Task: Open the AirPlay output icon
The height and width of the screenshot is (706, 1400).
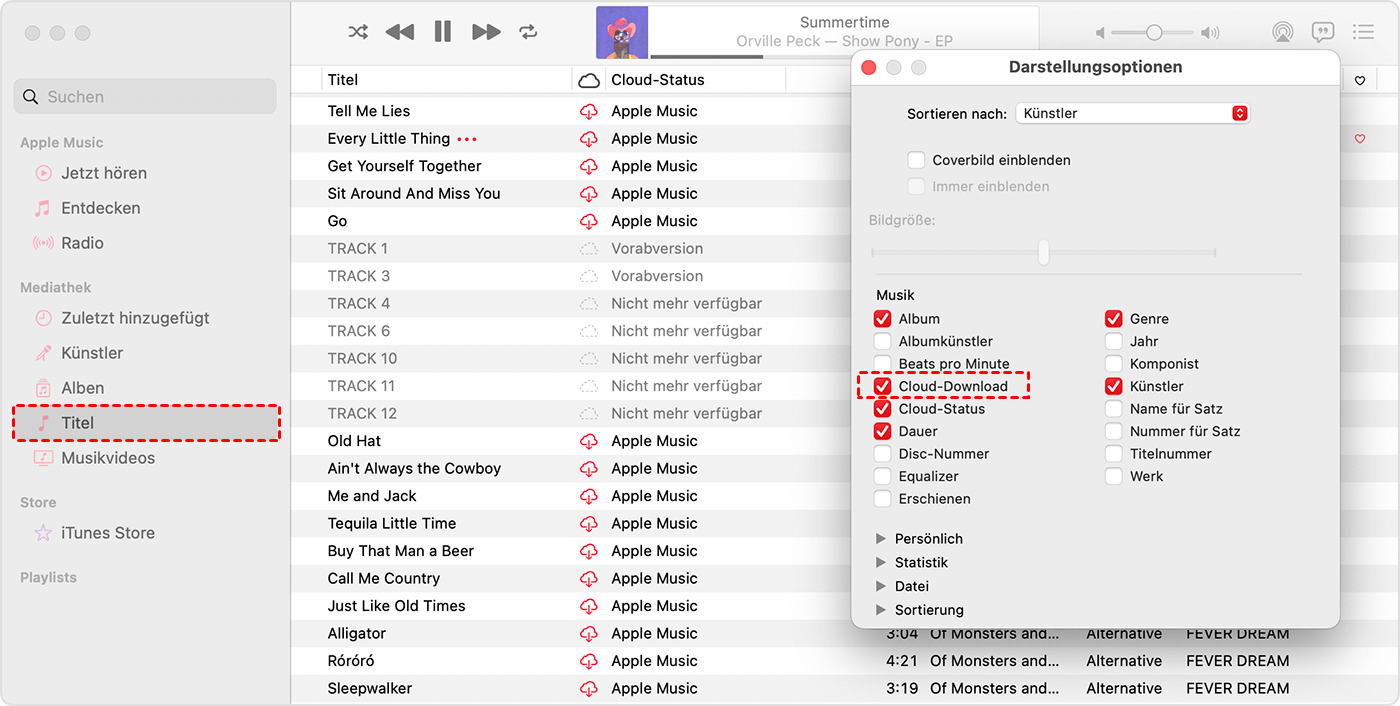Action: pyautogui.click(x=1282, y=32)
